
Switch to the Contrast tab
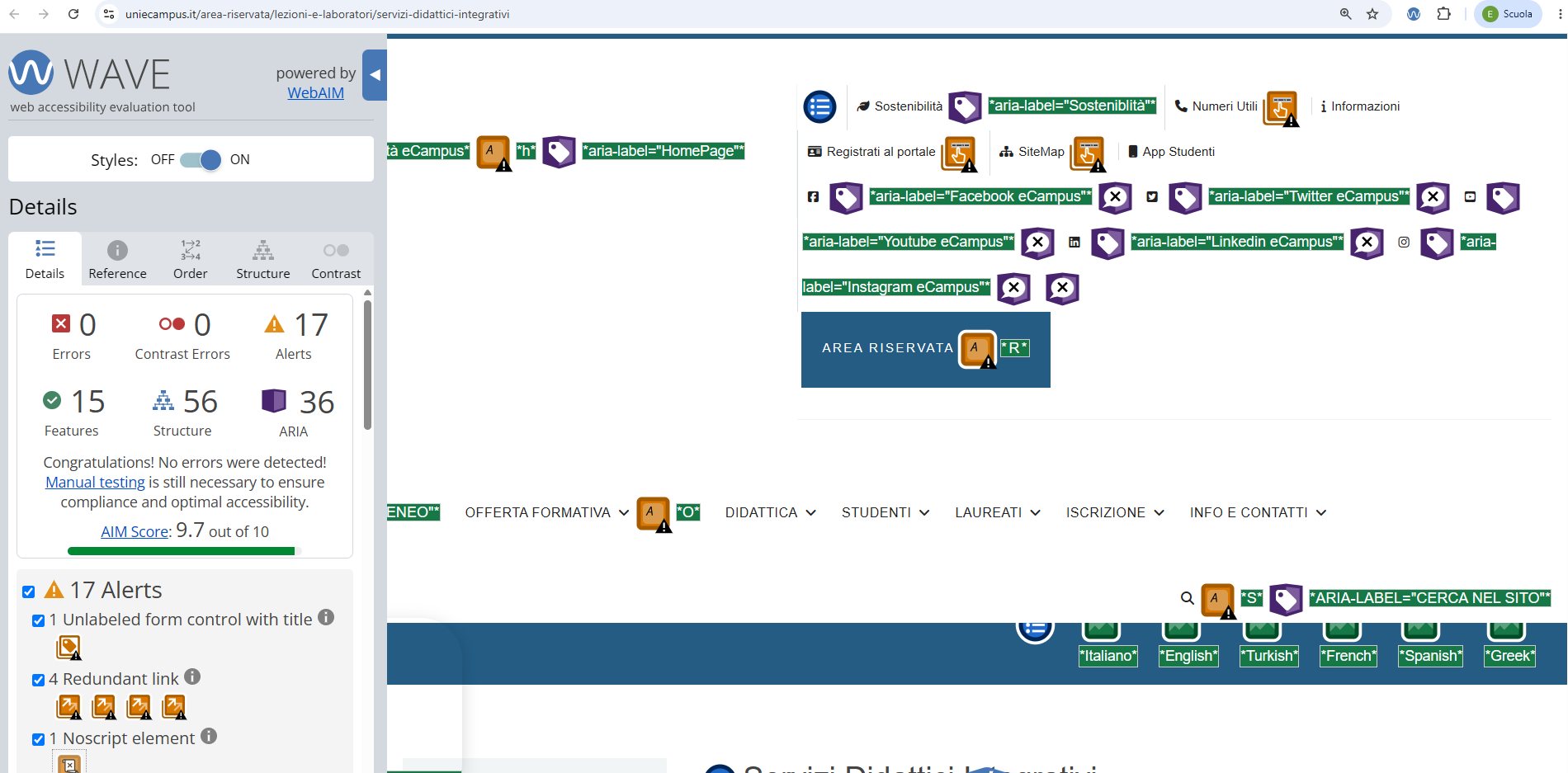[336, 260]
